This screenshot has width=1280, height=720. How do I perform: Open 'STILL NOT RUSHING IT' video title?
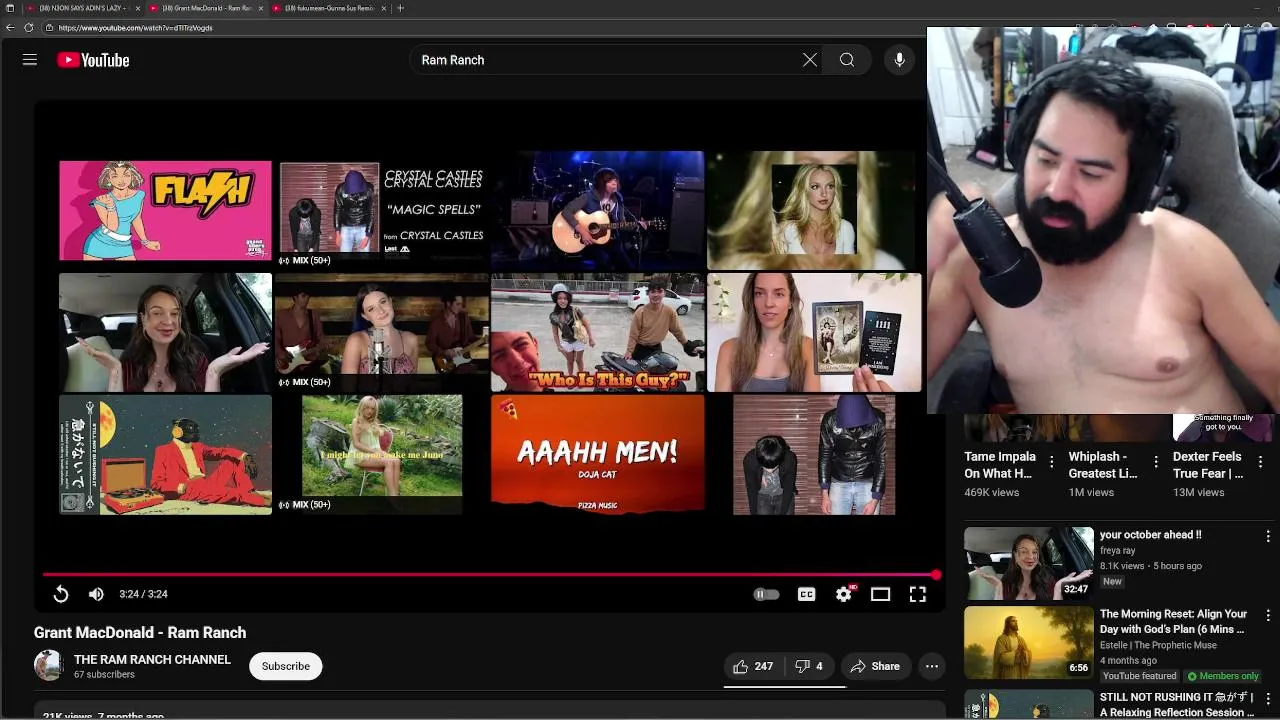pos(1177,704)
